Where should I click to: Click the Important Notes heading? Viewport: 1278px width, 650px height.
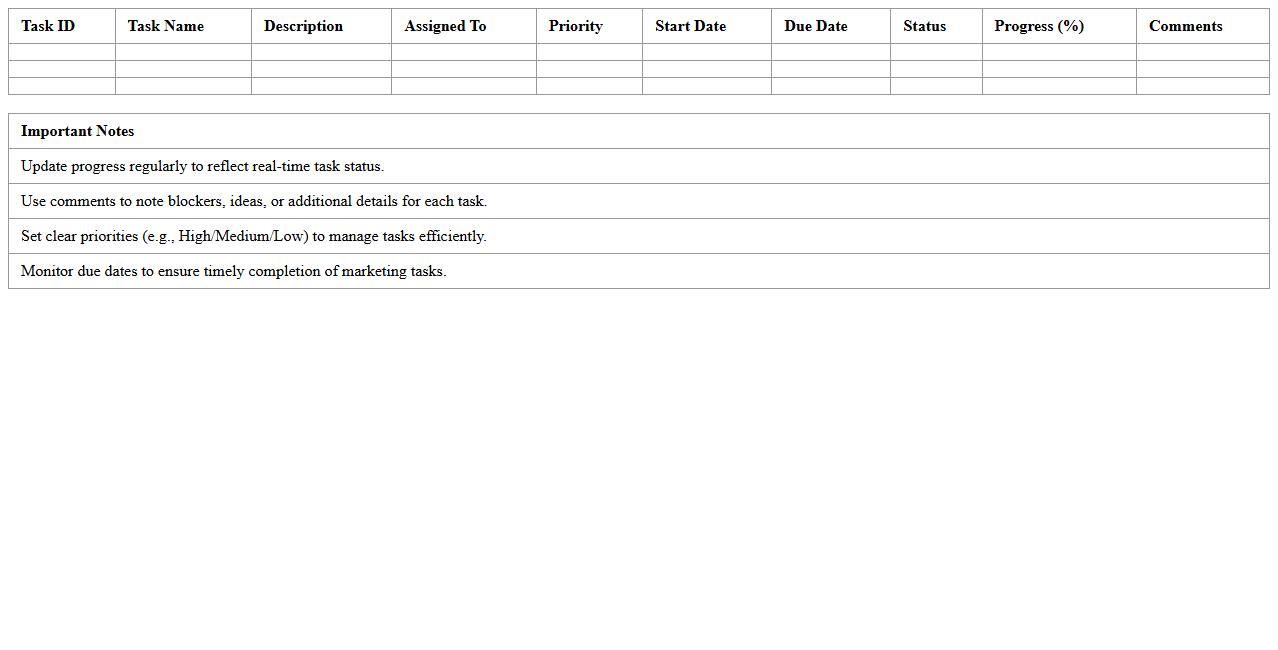coord(77,131)
